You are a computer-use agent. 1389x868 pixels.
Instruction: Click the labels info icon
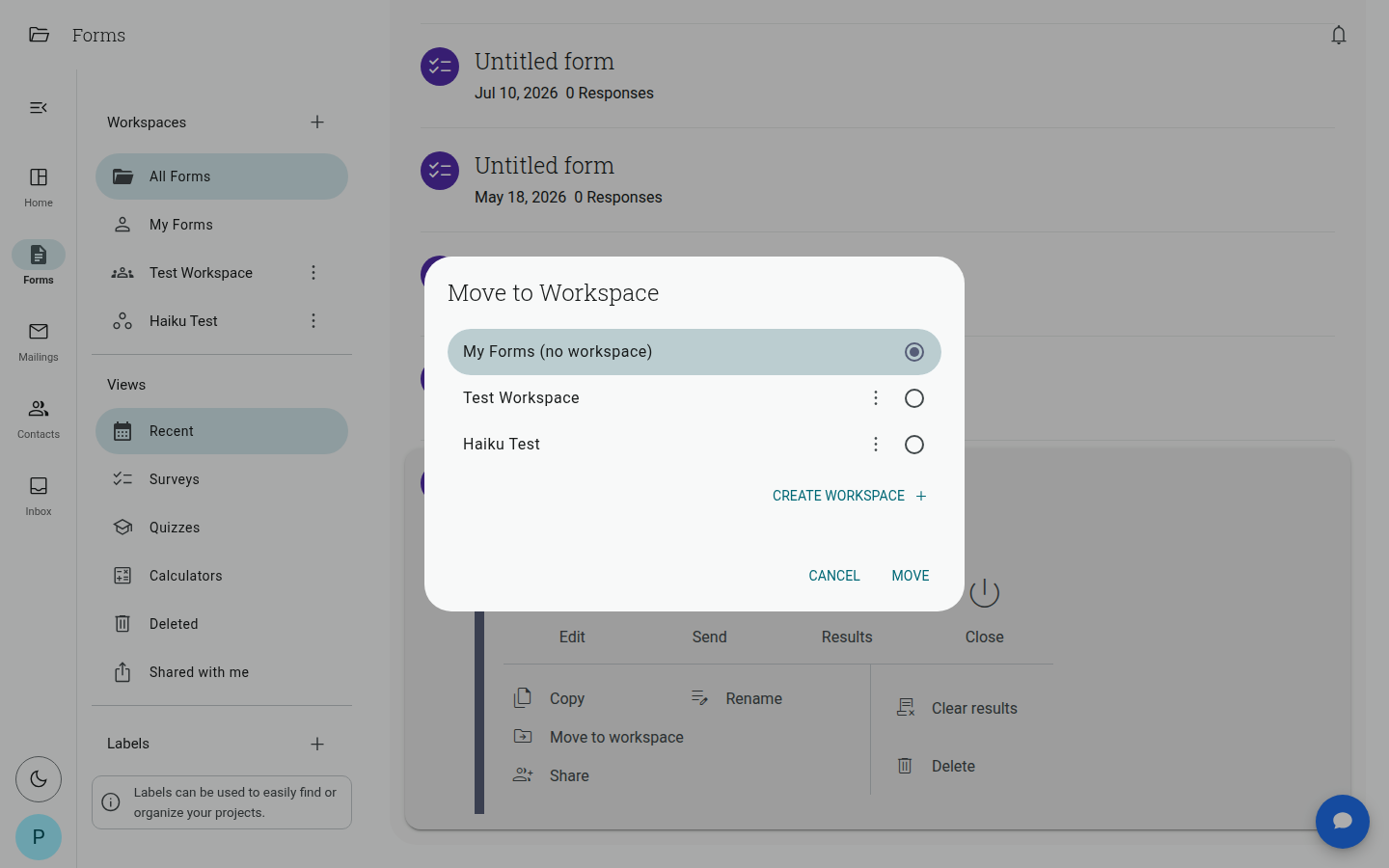click(x=111, y=802)
